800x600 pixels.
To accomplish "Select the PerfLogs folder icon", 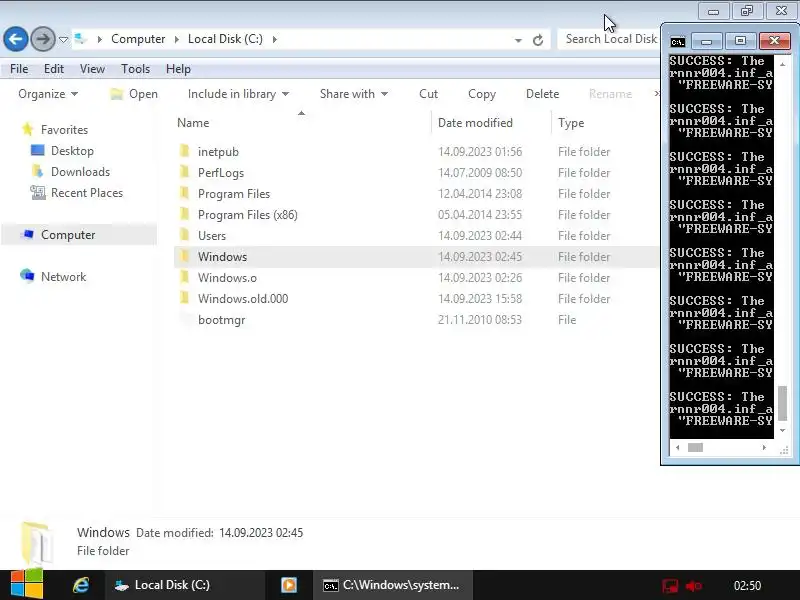I will (x=185, y=172).
